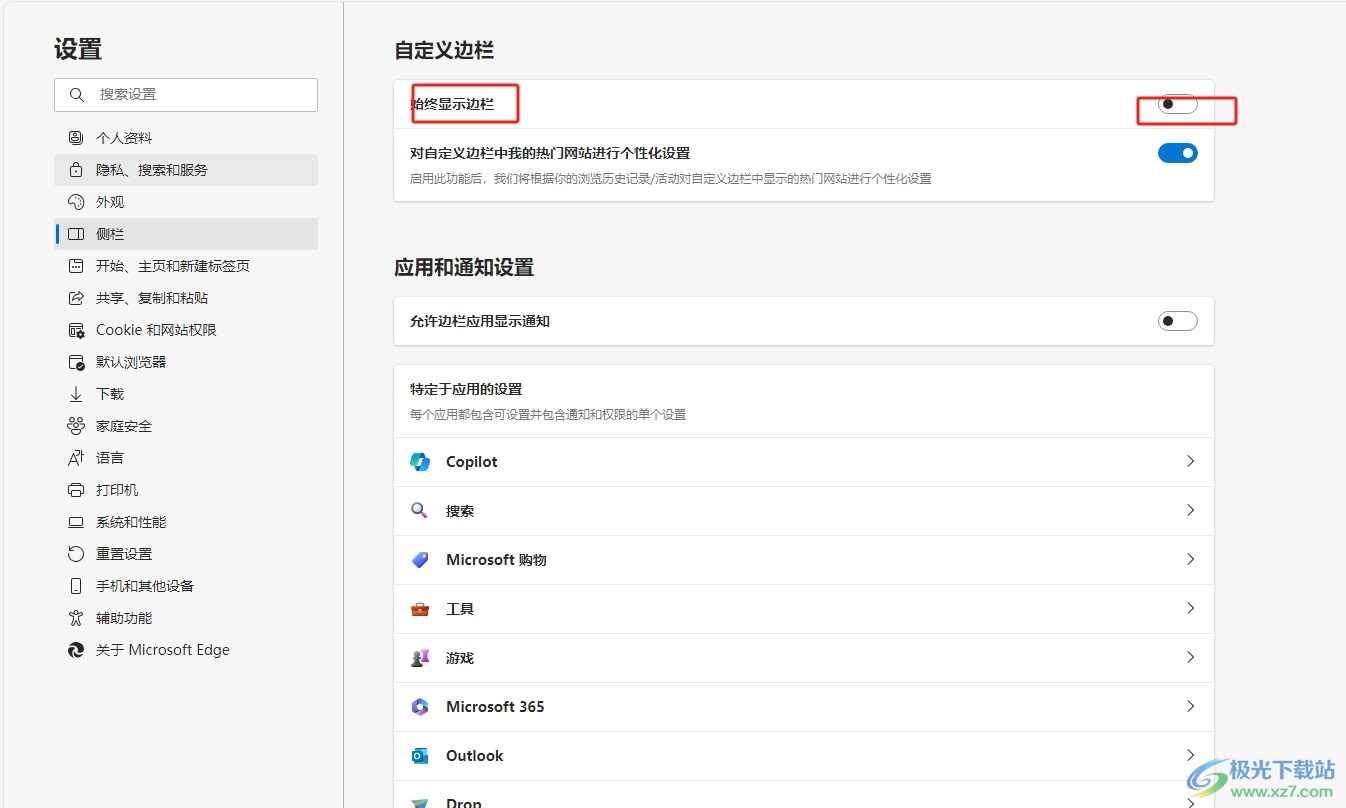Open 隐私、搜索和服务 settings page

coord(186,170)
